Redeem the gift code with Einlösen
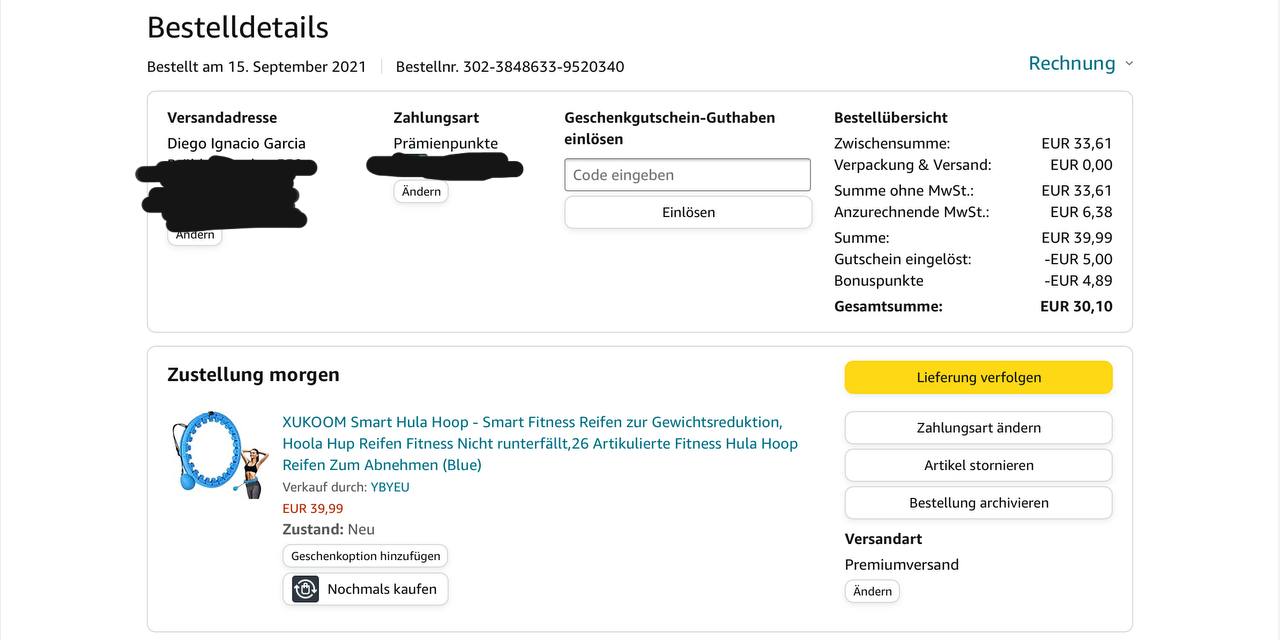Screen dimensions: 1280x640 click(688, 212)
